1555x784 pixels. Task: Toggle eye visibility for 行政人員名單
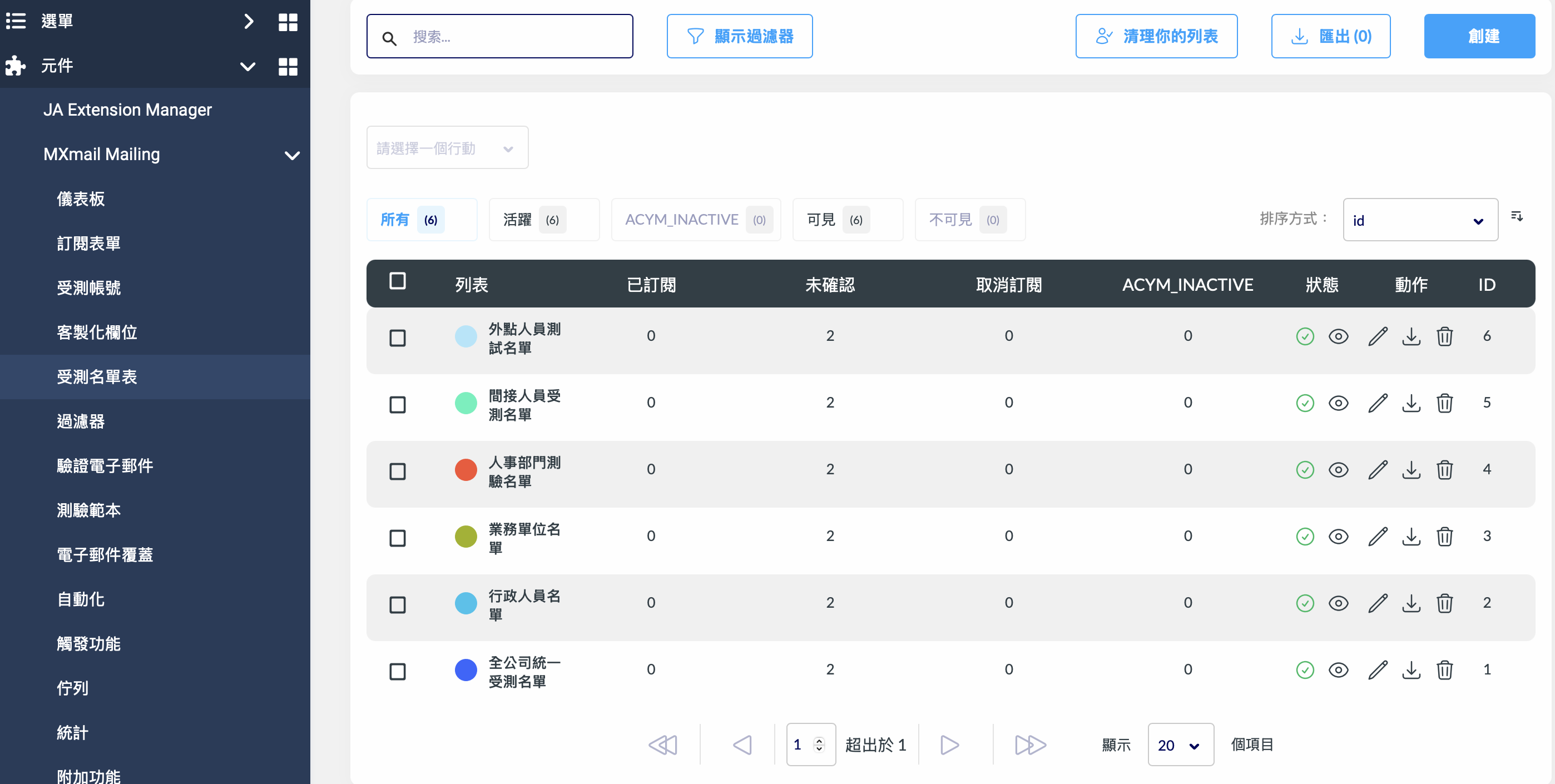(x=1338, y=603)
